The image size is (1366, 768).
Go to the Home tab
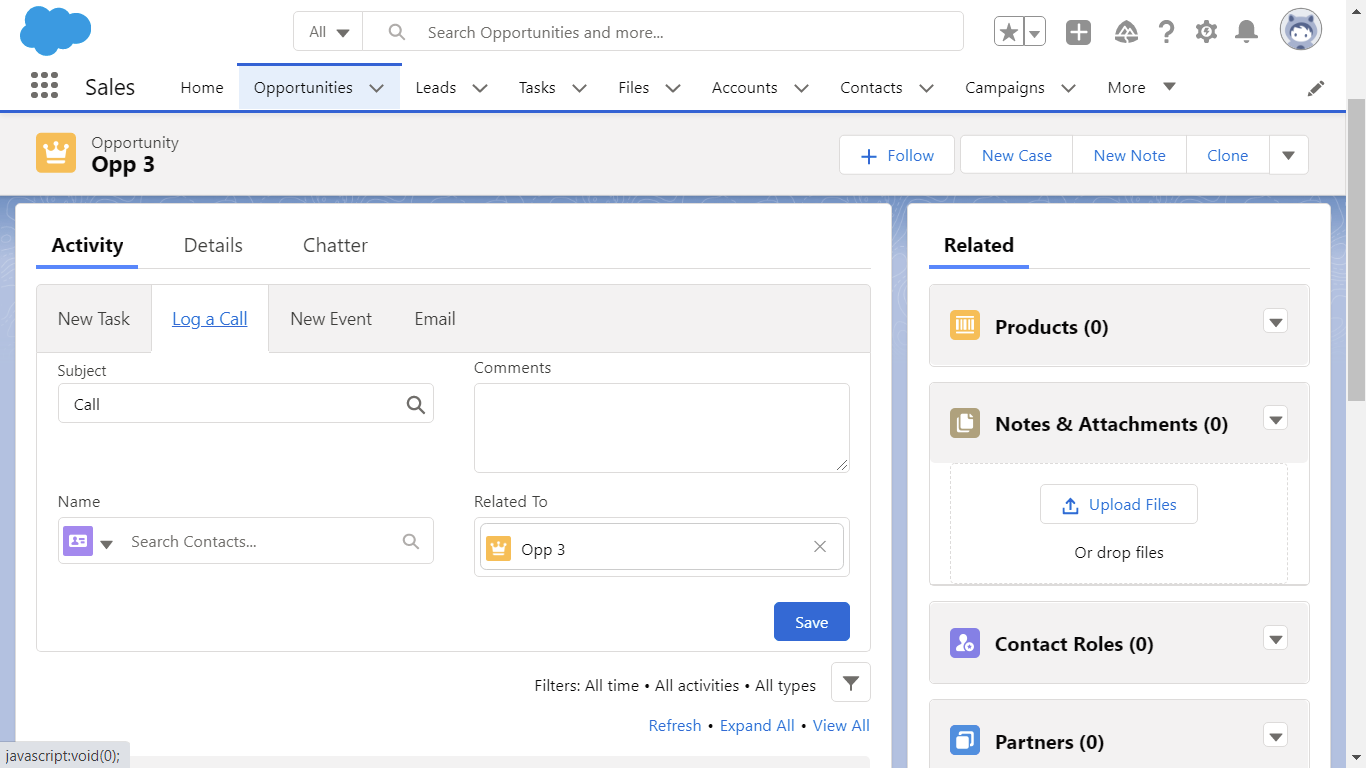202,87
